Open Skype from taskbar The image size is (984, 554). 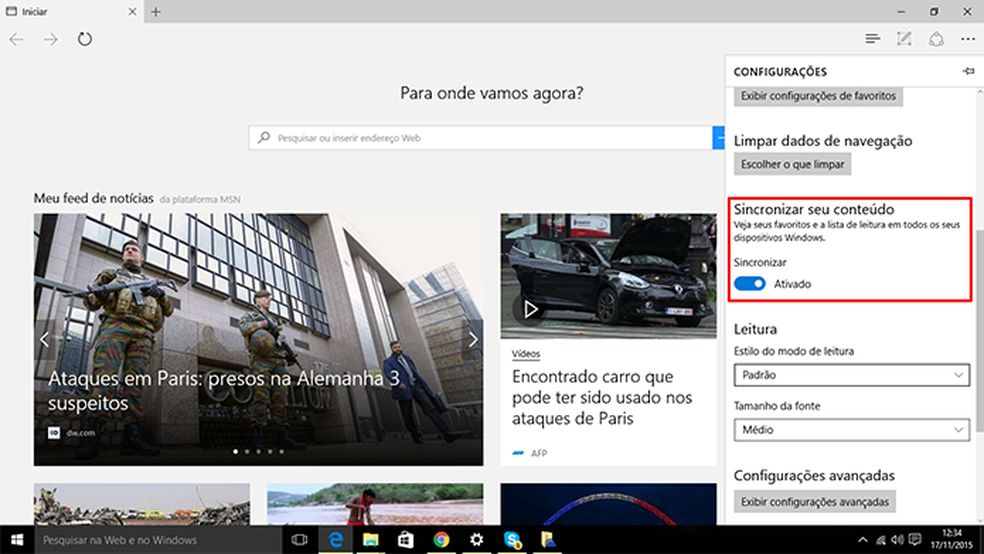click(512, 540)
